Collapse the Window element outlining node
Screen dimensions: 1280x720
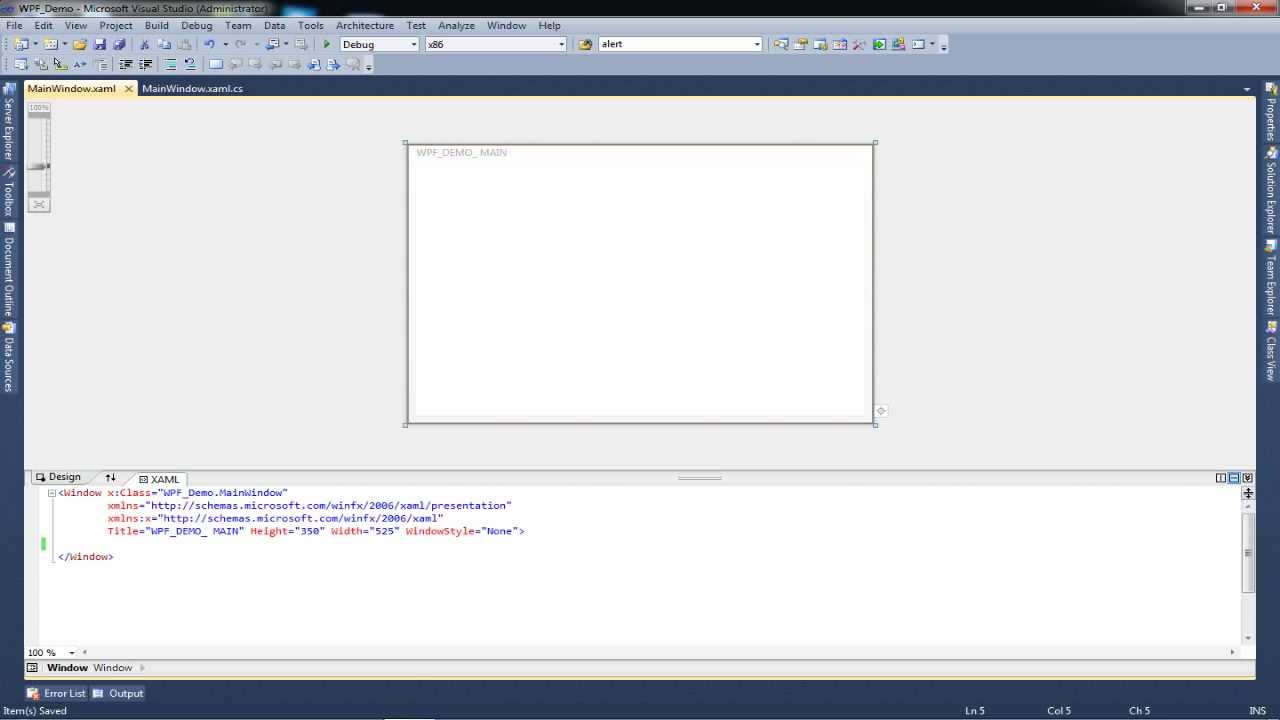coord(51,493)
